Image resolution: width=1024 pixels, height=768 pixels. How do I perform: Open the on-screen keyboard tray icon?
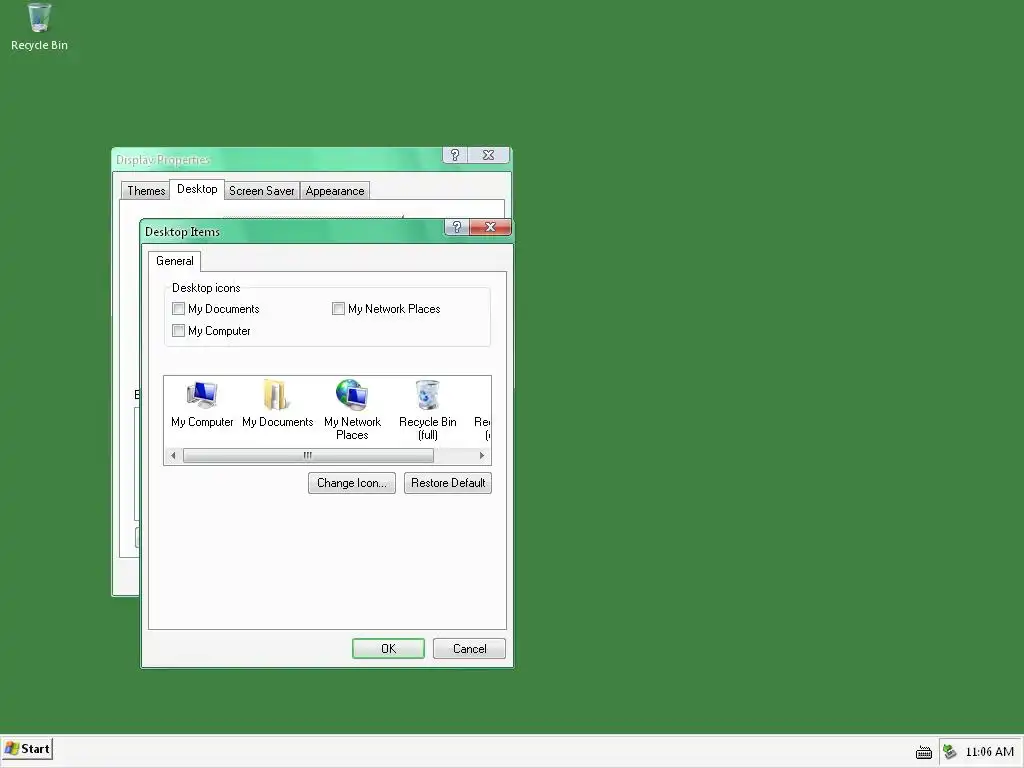923,752
